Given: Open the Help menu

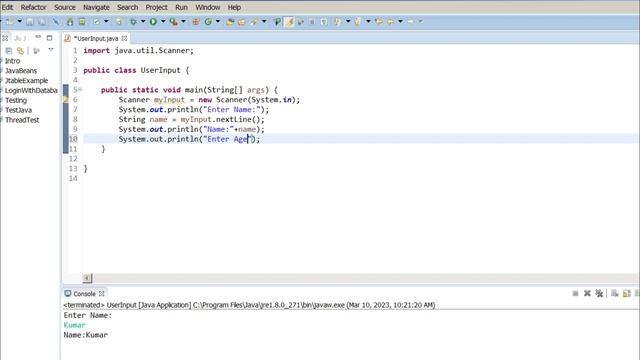Looking at the screenshot, I should 234,7.
